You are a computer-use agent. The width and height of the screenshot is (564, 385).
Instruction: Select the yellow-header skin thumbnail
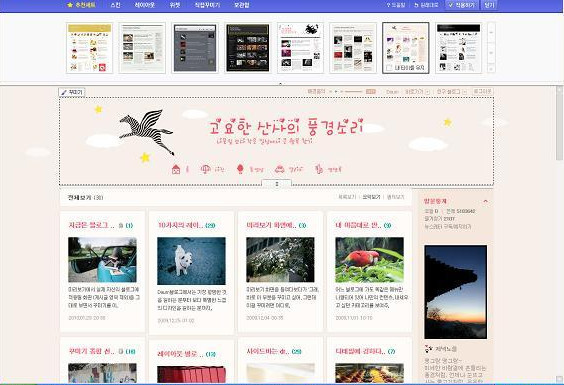coord(90,47)
